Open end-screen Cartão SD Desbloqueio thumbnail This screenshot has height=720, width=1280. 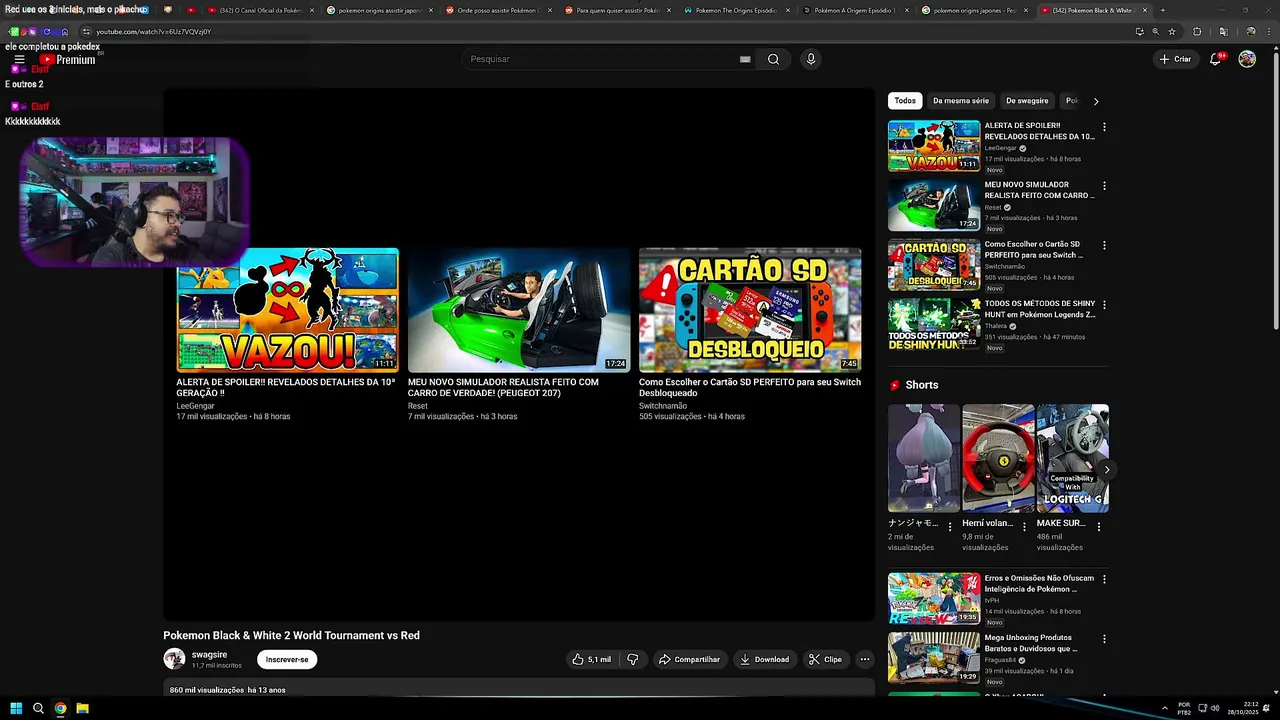[750, 310]
